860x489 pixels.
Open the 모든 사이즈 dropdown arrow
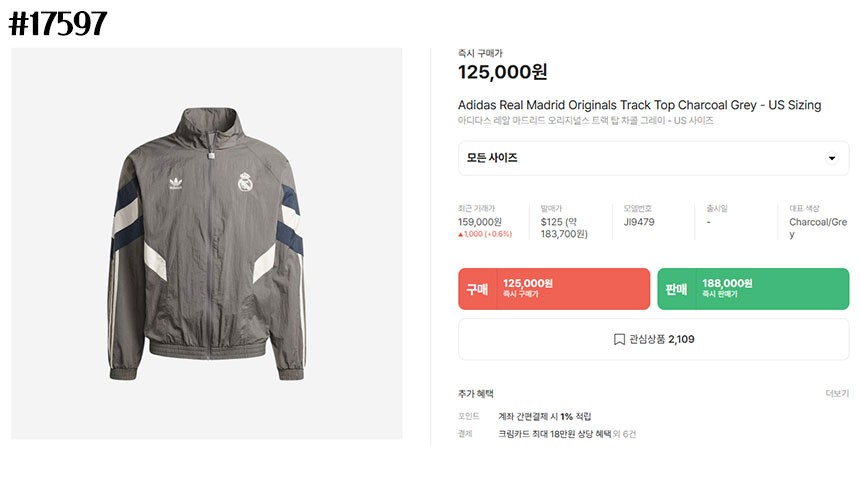(832, 158)
